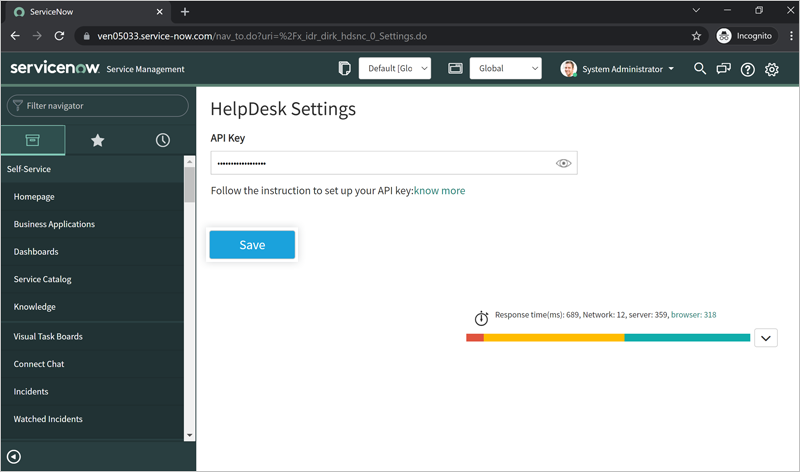Viewport: 800px width, 472px height.
Task: Click the Save button
Action: pyautogui.click(x=252, y=245)
